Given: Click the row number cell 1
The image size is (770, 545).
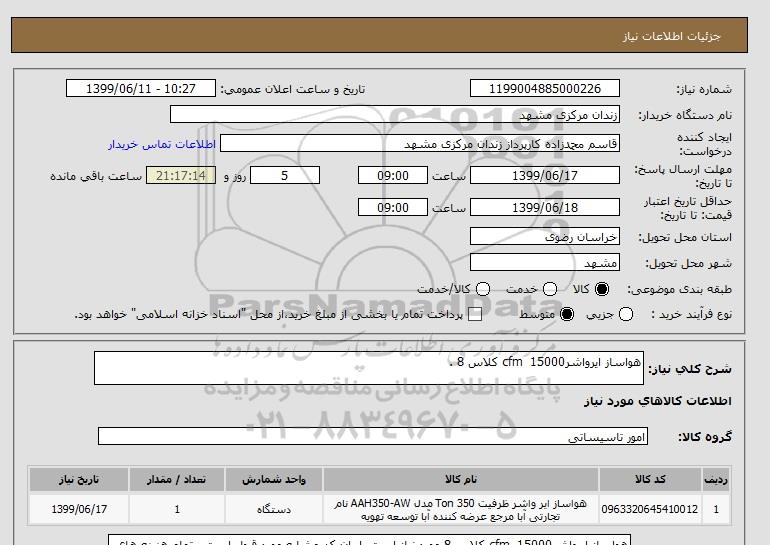Looking at the screenshot, I should pyautogui.click(x=716, y=509).
